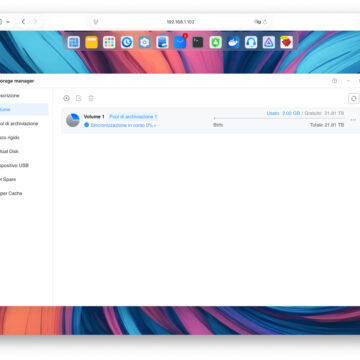Click the trash delete volume icon
Viewport: 360px width, 360px height.
91,98
